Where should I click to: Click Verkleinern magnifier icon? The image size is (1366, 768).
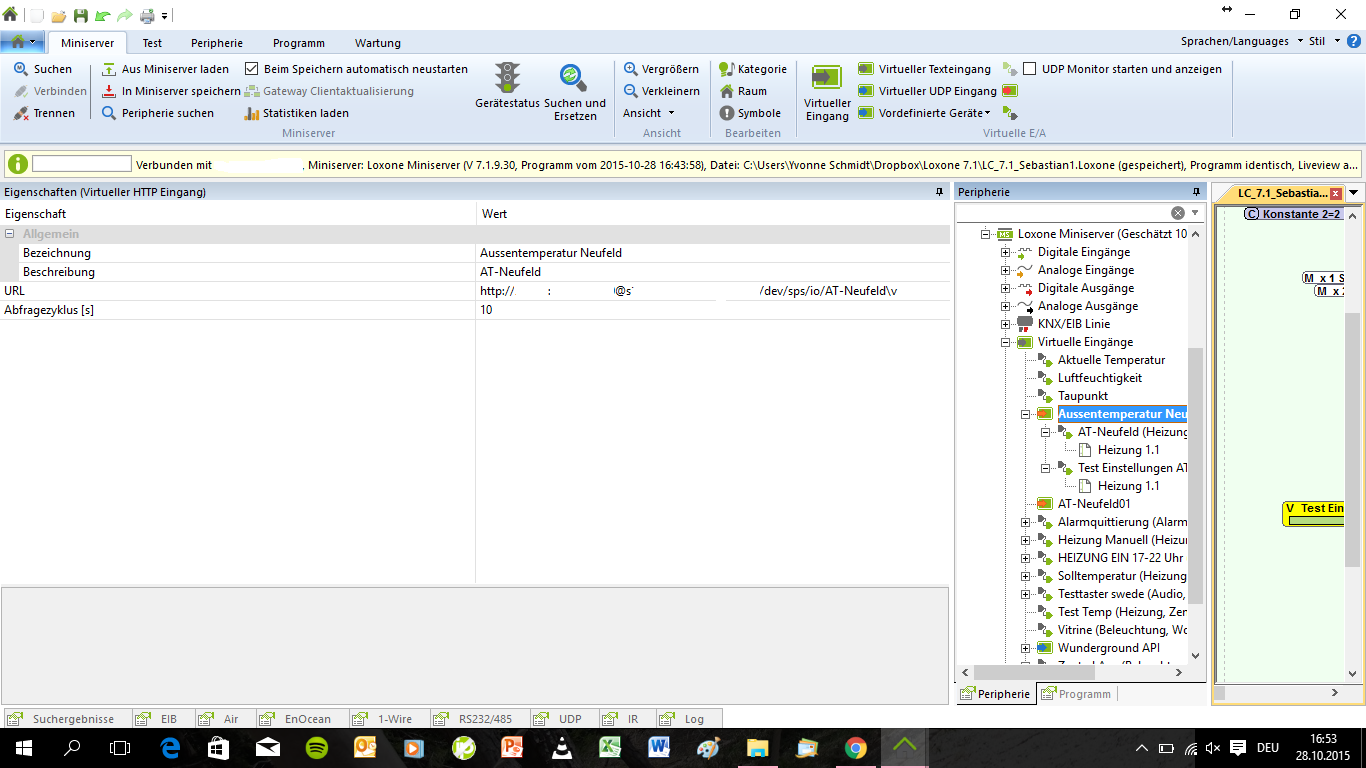[x=631, y=91]
